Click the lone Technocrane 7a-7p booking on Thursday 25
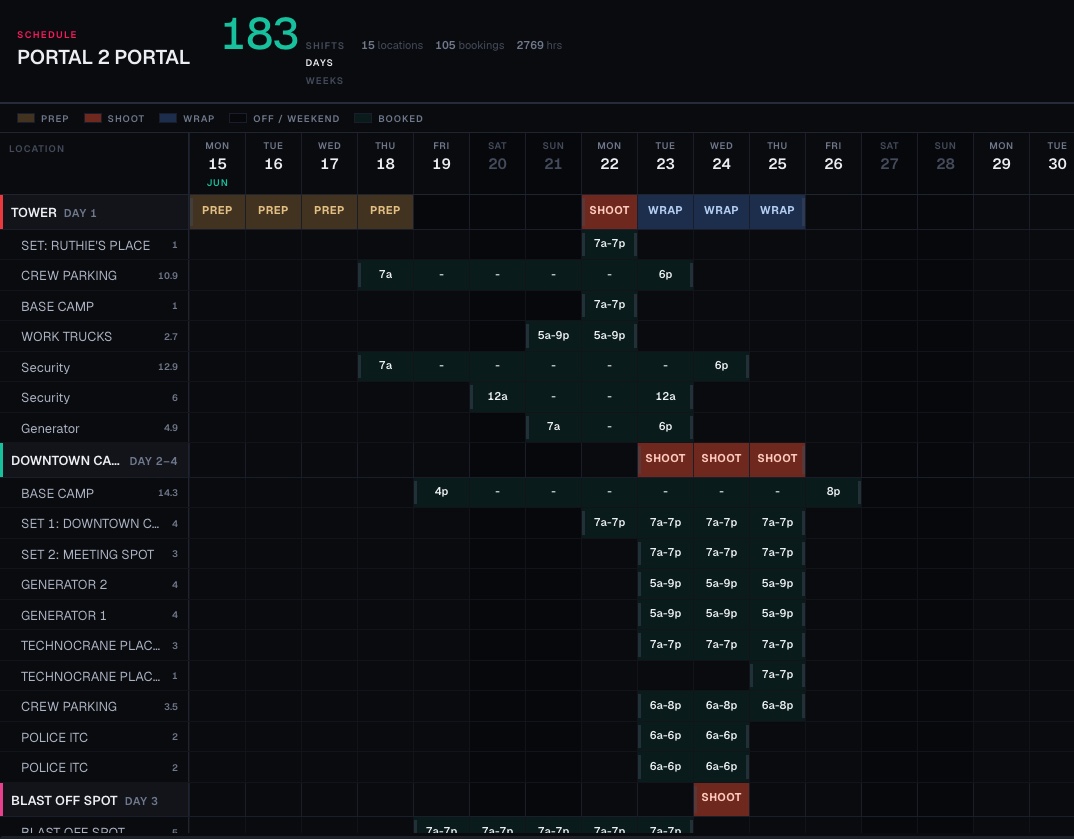This screenshot has width=1074, height=839. click(x=777, y=675)
